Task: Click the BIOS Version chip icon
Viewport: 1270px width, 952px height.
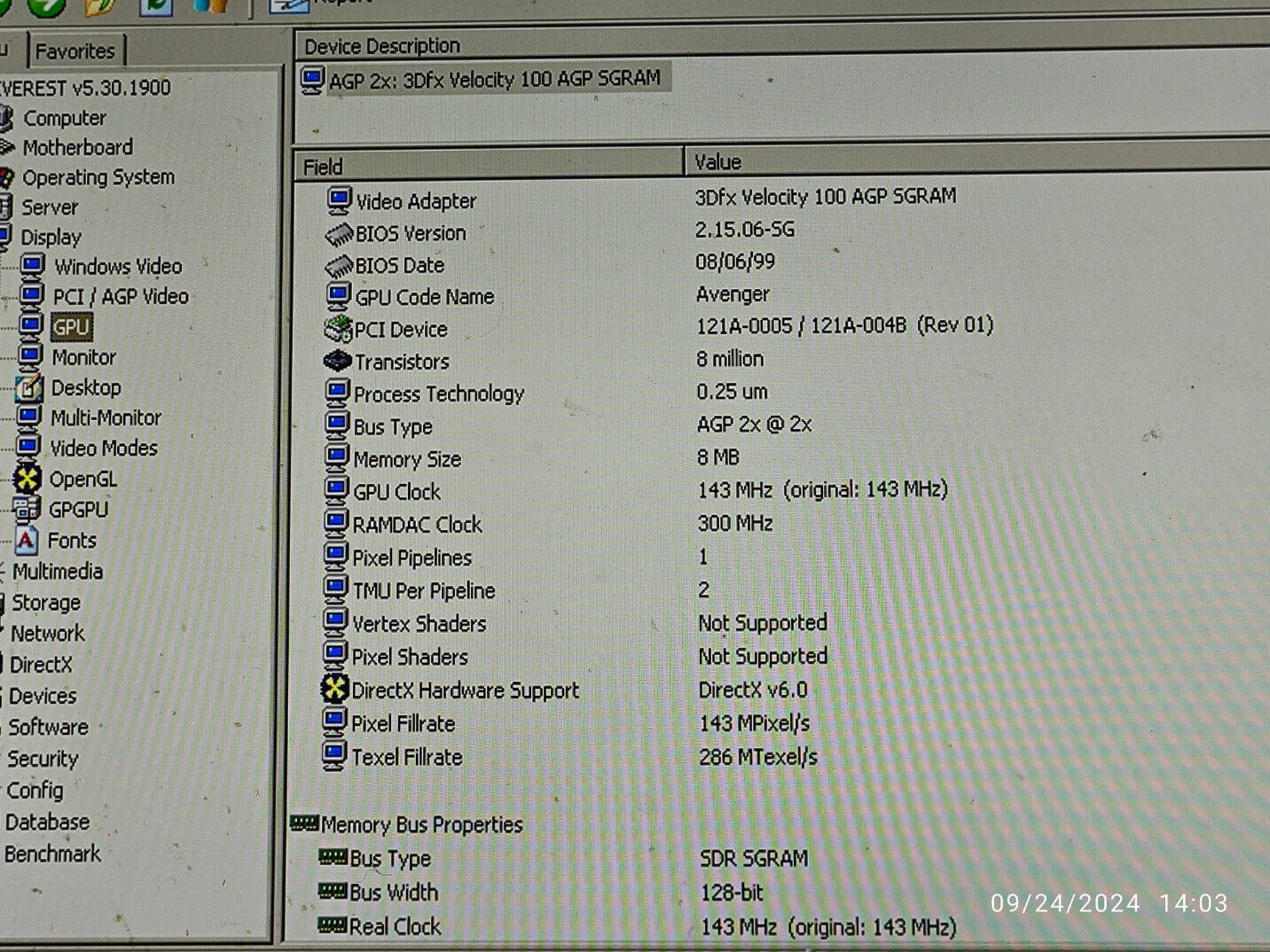Action: click(340, 234)
